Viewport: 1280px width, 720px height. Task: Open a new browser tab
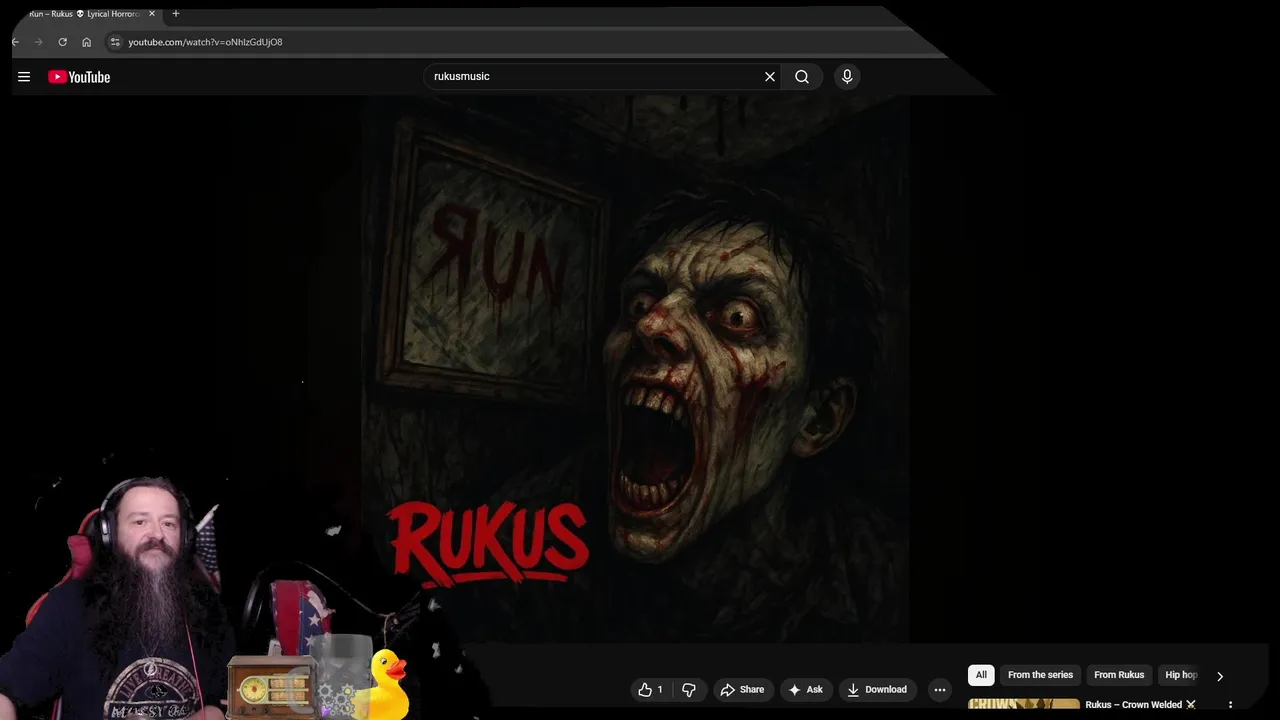[176, 14]
